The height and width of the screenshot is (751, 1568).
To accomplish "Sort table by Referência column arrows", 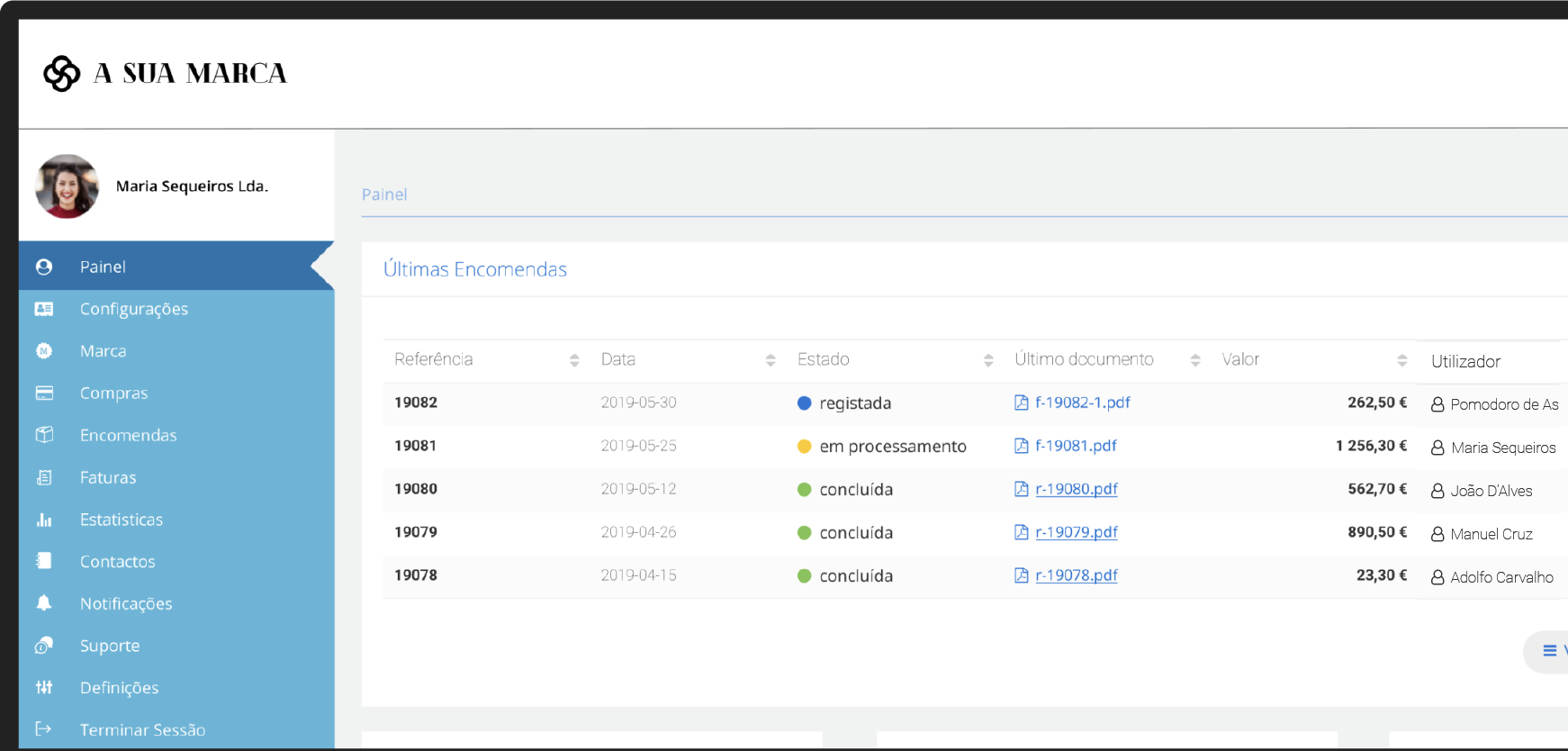I will click(x=574, y=360).
